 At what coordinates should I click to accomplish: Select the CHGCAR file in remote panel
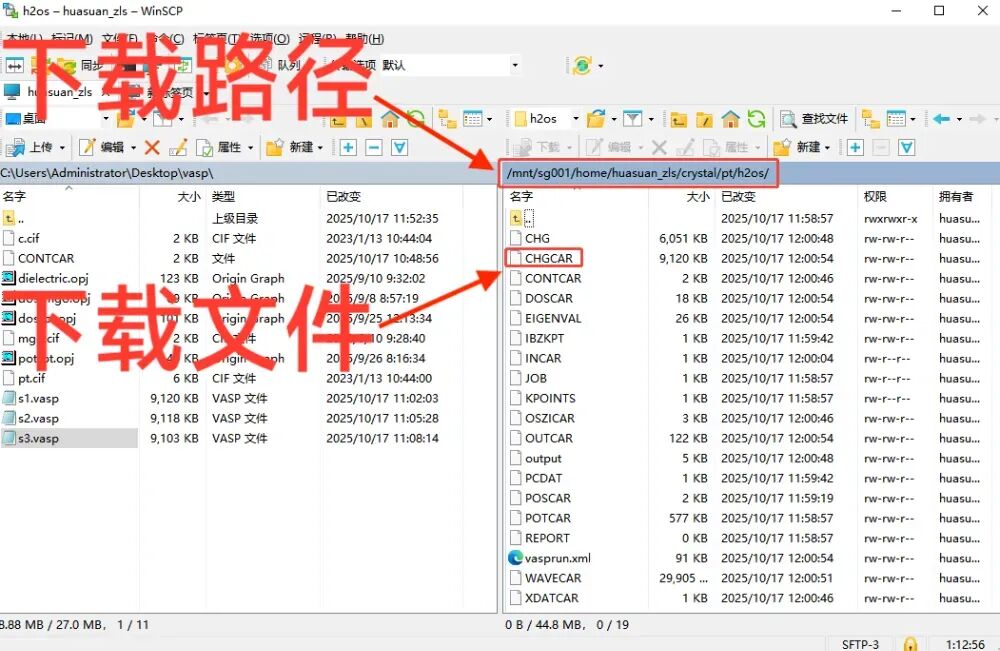pos(548,258)
